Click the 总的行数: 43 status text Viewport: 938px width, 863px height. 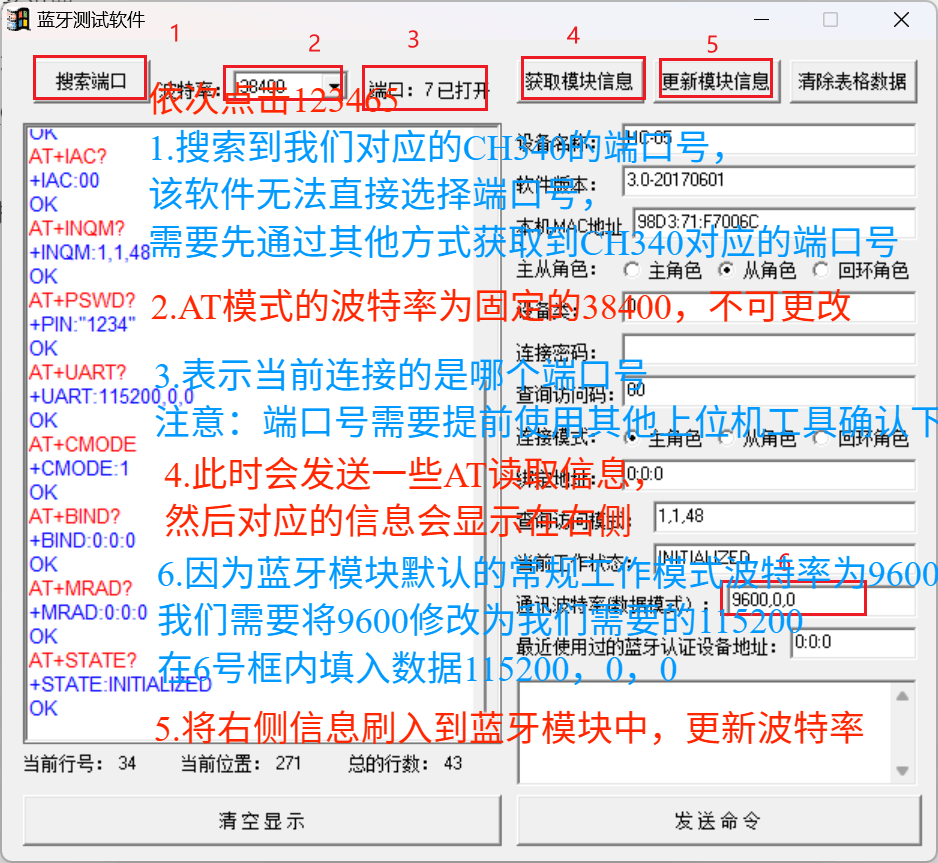pos(405,763)
